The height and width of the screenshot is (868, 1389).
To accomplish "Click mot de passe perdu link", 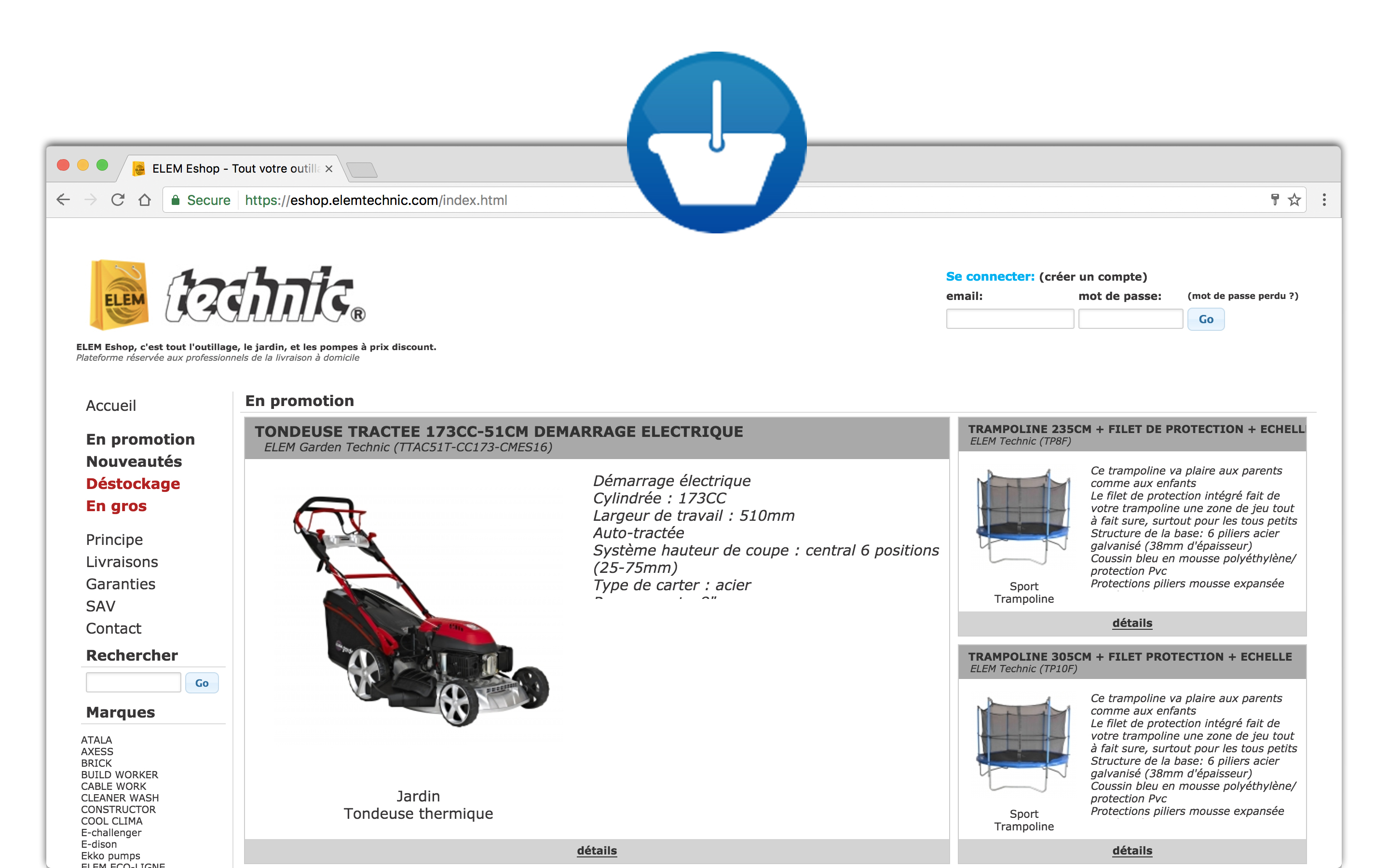I will 1243,296.
